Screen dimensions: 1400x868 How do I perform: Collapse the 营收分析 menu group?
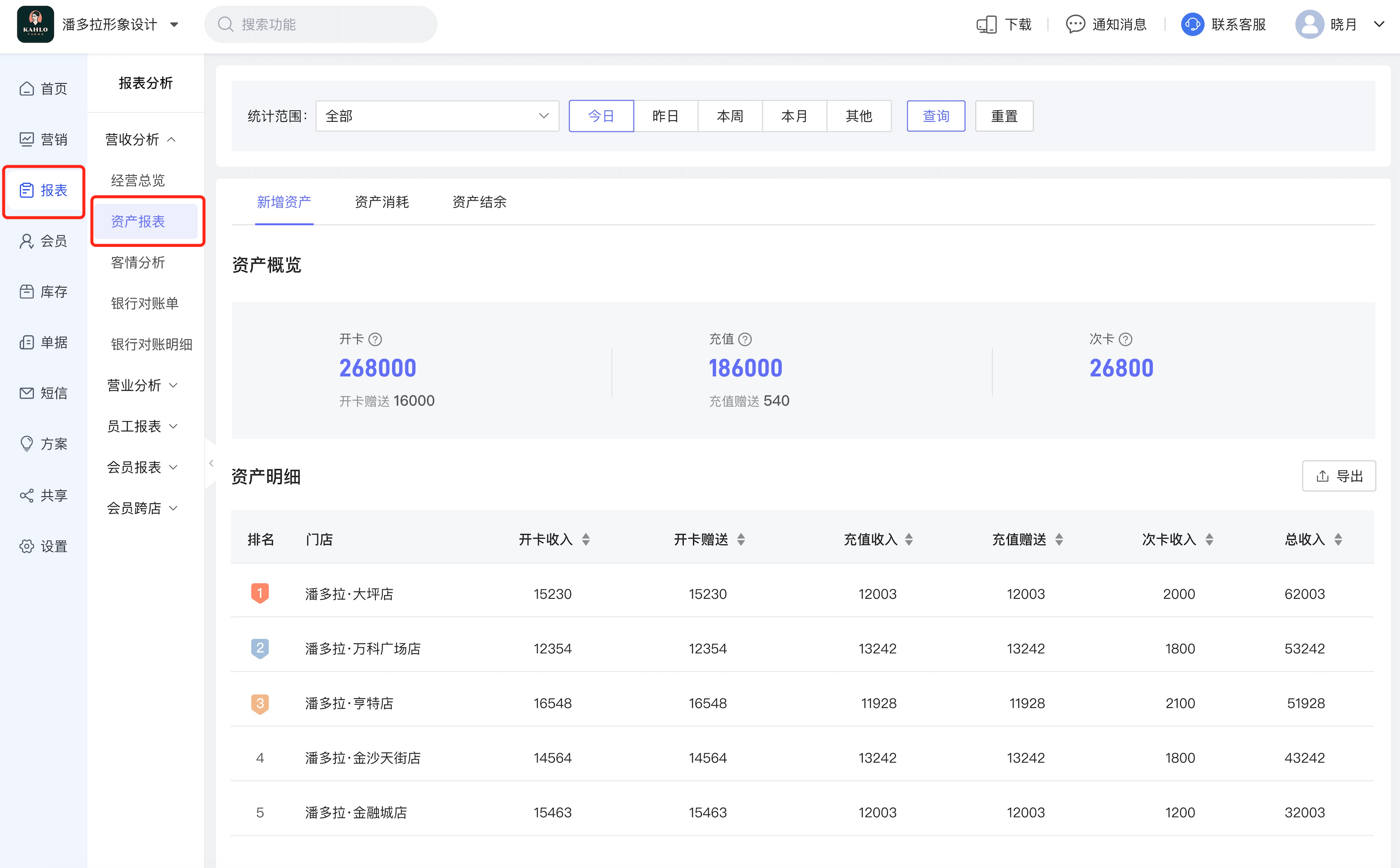141,140
